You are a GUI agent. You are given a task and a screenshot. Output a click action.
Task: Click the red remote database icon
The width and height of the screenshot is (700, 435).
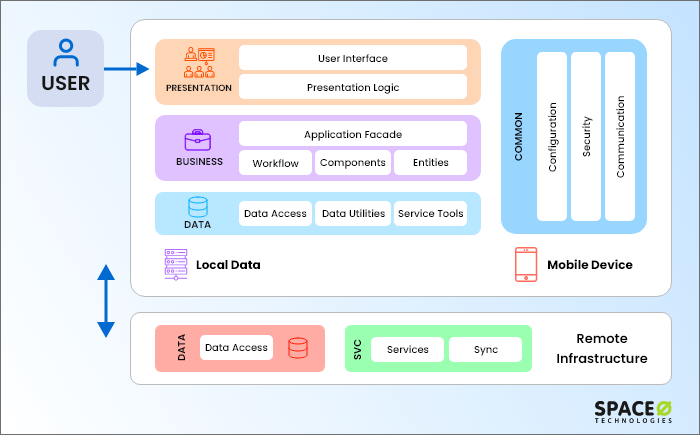point(298,348)
